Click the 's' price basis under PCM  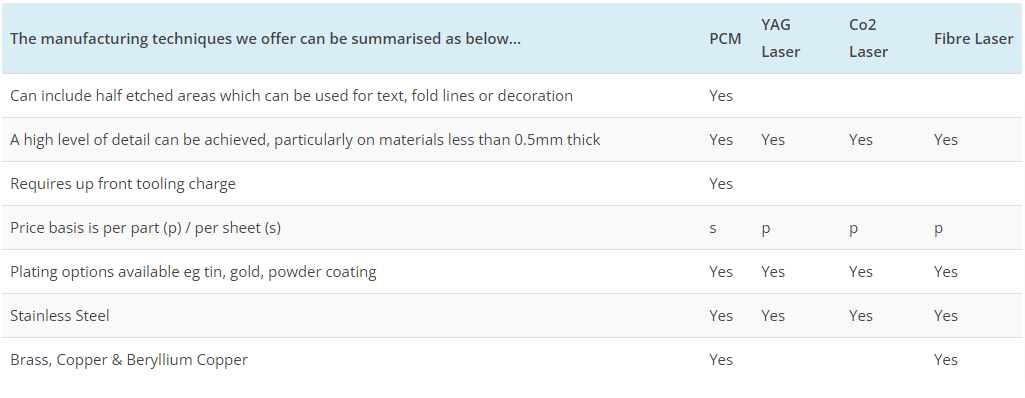tap(713, 228)
